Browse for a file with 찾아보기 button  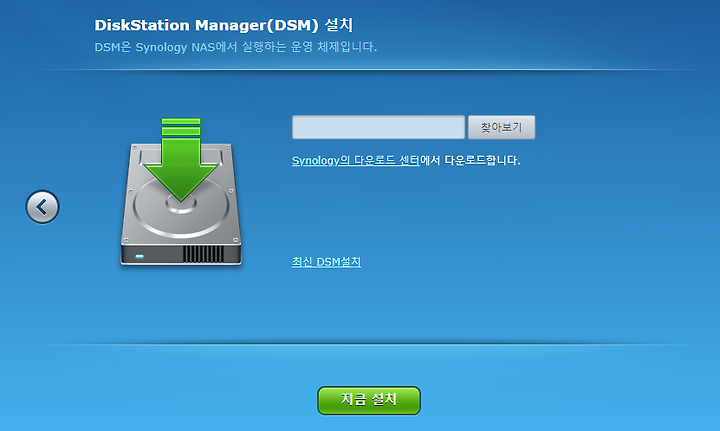pyautogui.click(x=501, y=127)
